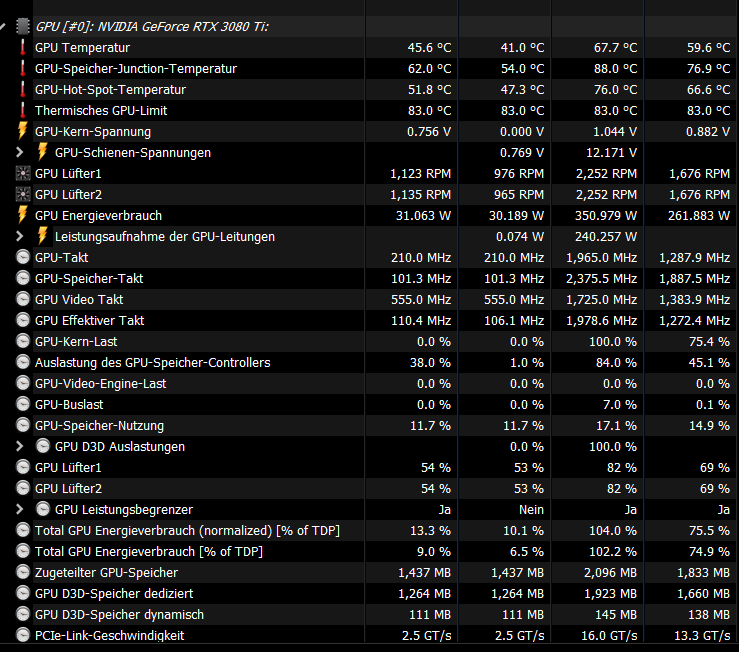Click the 1,965.0 MHz GPU-Takt value

click(x=601, y=257)
